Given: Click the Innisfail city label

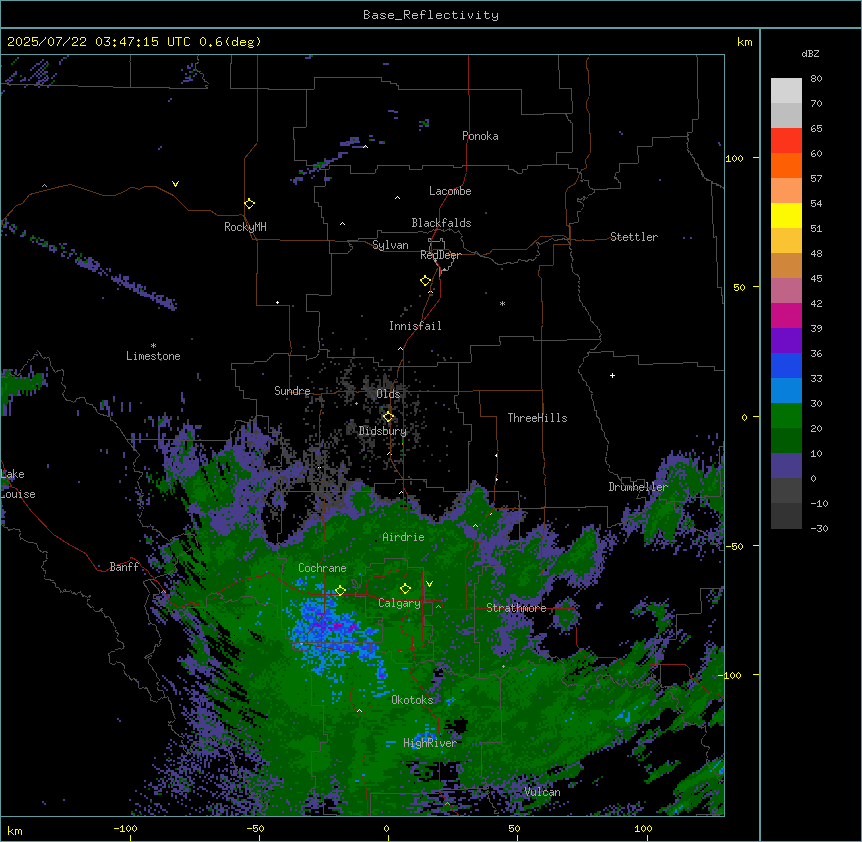Looking at the screenshot, I should click(x=415, y=326).
